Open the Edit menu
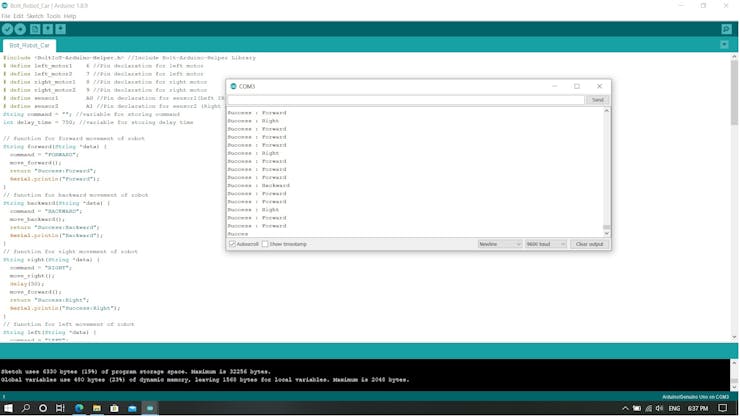The image size is (740, 417). [x=18, y=16]
